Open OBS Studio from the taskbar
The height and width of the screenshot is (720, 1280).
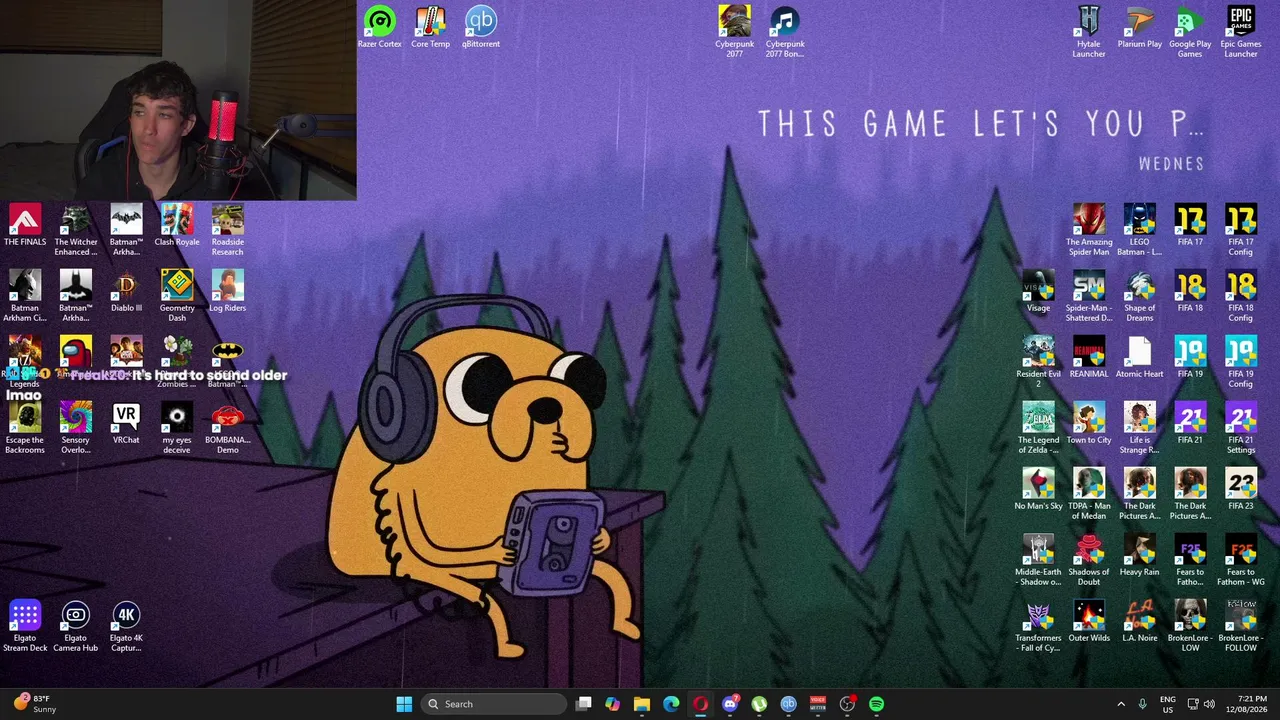[x=847, y=704]
